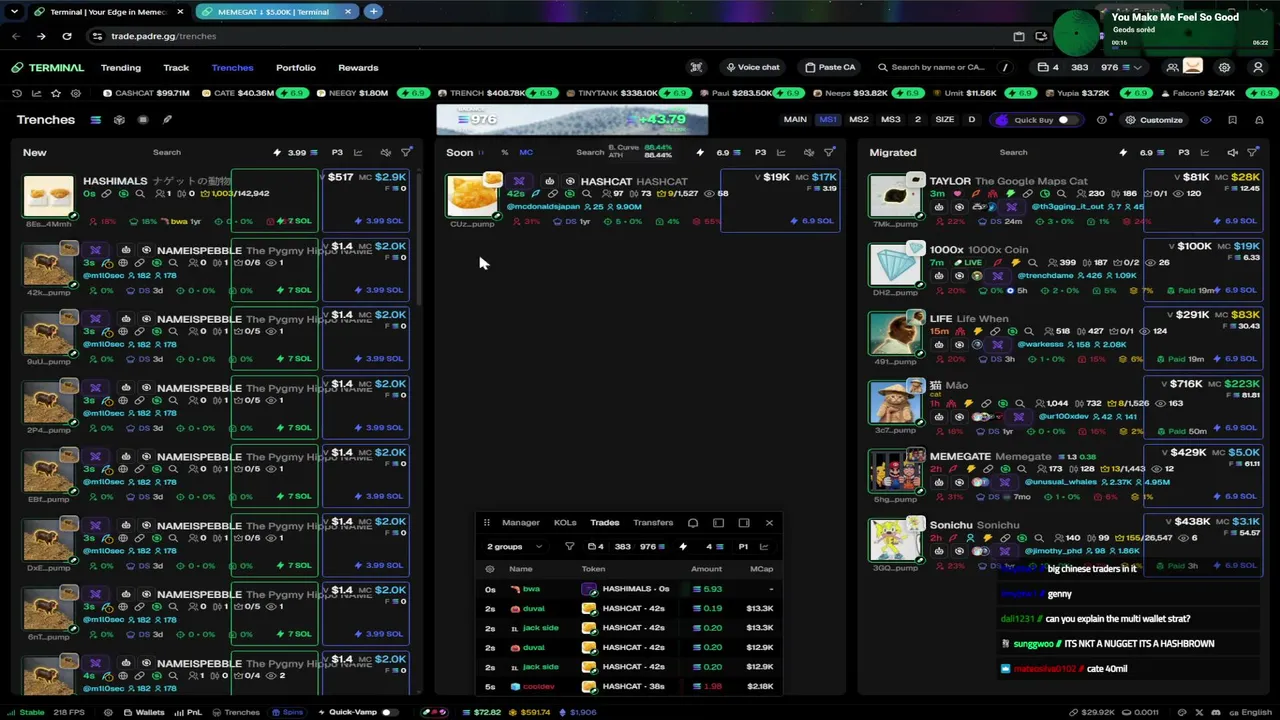Open the Trending tab
The image size is (1280, 720).
[121, 68]
